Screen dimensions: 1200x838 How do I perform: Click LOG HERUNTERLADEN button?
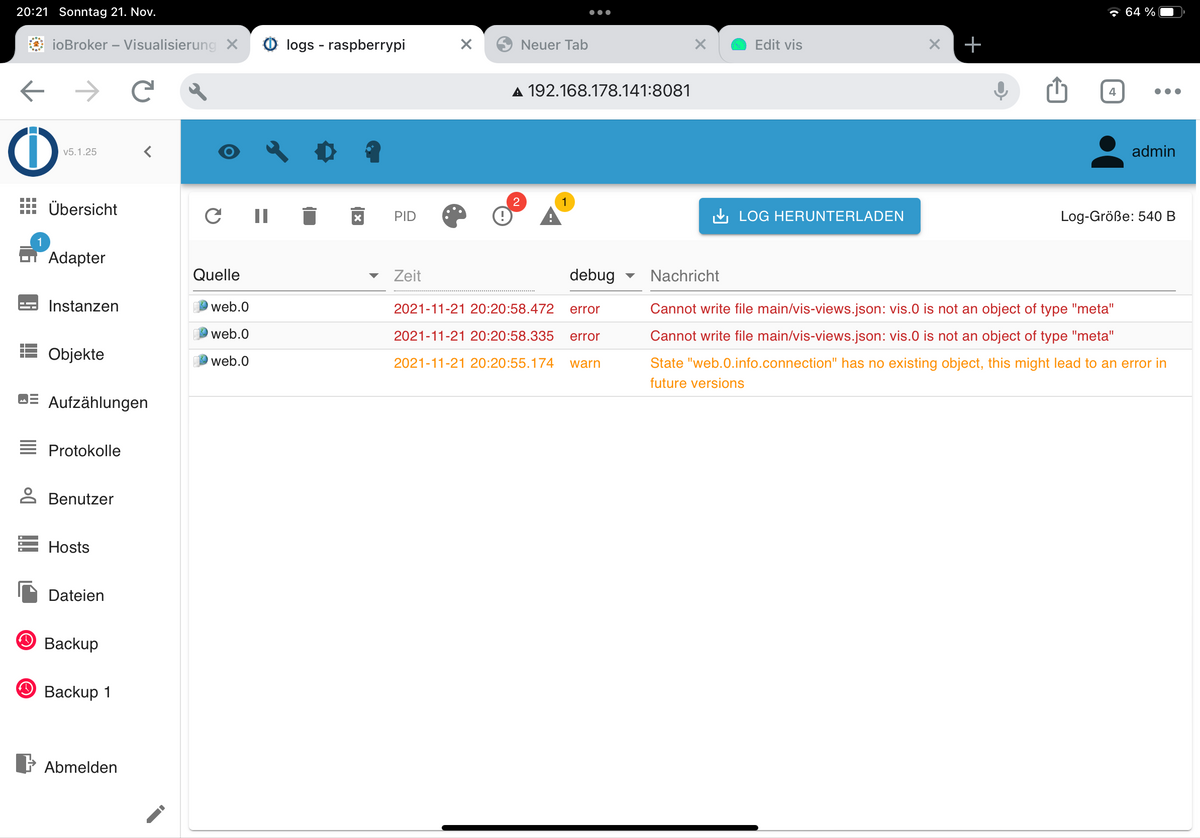coord(809,216)
